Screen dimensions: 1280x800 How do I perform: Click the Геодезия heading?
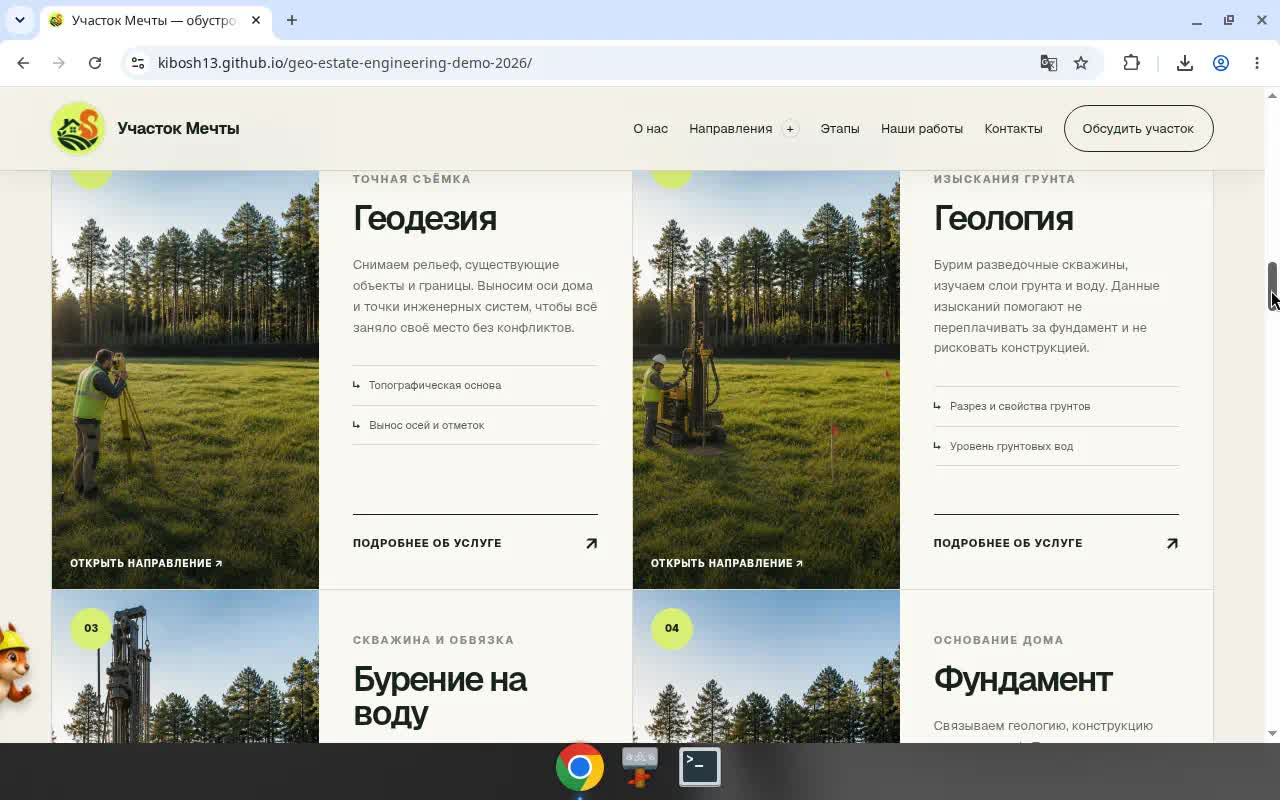pyautogui.click(x=425, y=218)
